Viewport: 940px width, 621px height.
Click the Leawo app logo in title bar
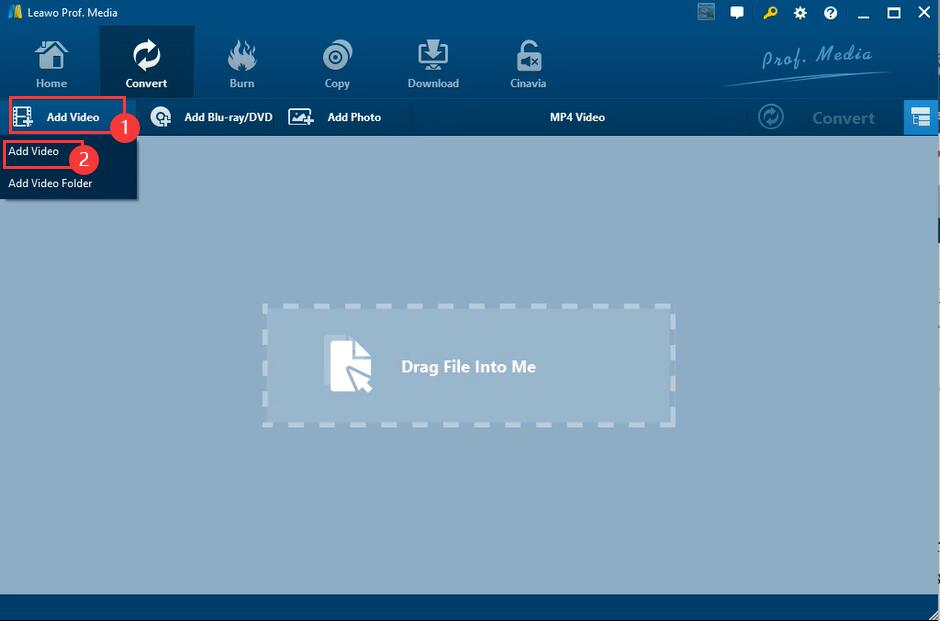coord(15,13)
